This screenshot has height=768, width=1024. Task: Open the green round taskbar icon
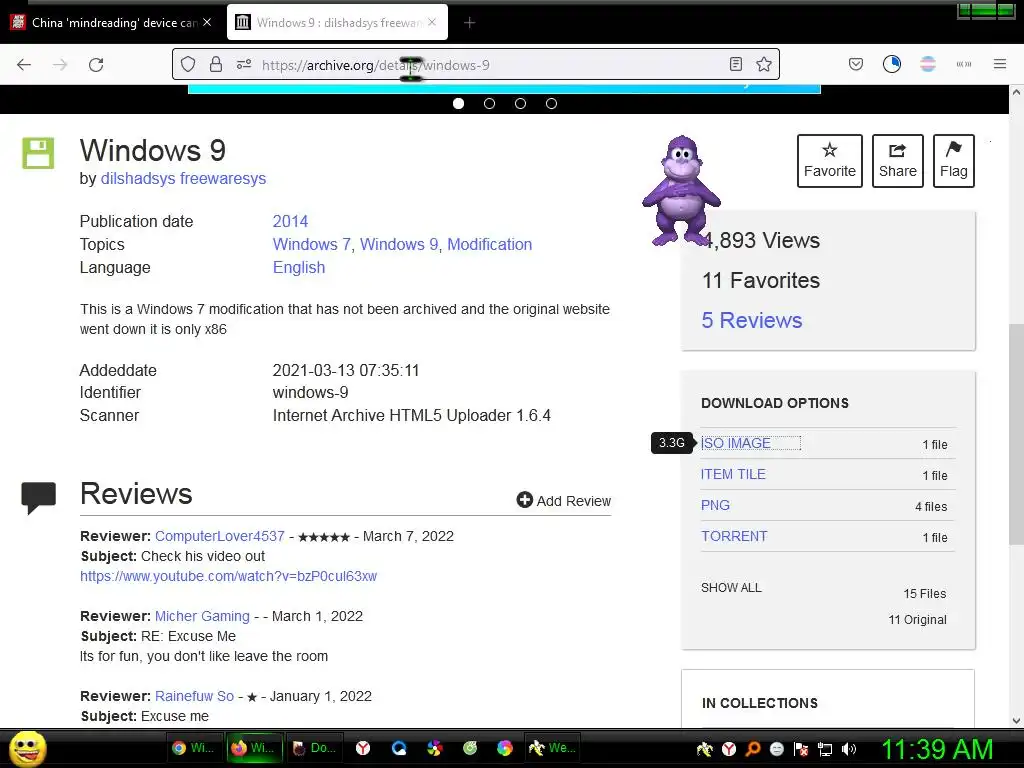click(470, 748)
